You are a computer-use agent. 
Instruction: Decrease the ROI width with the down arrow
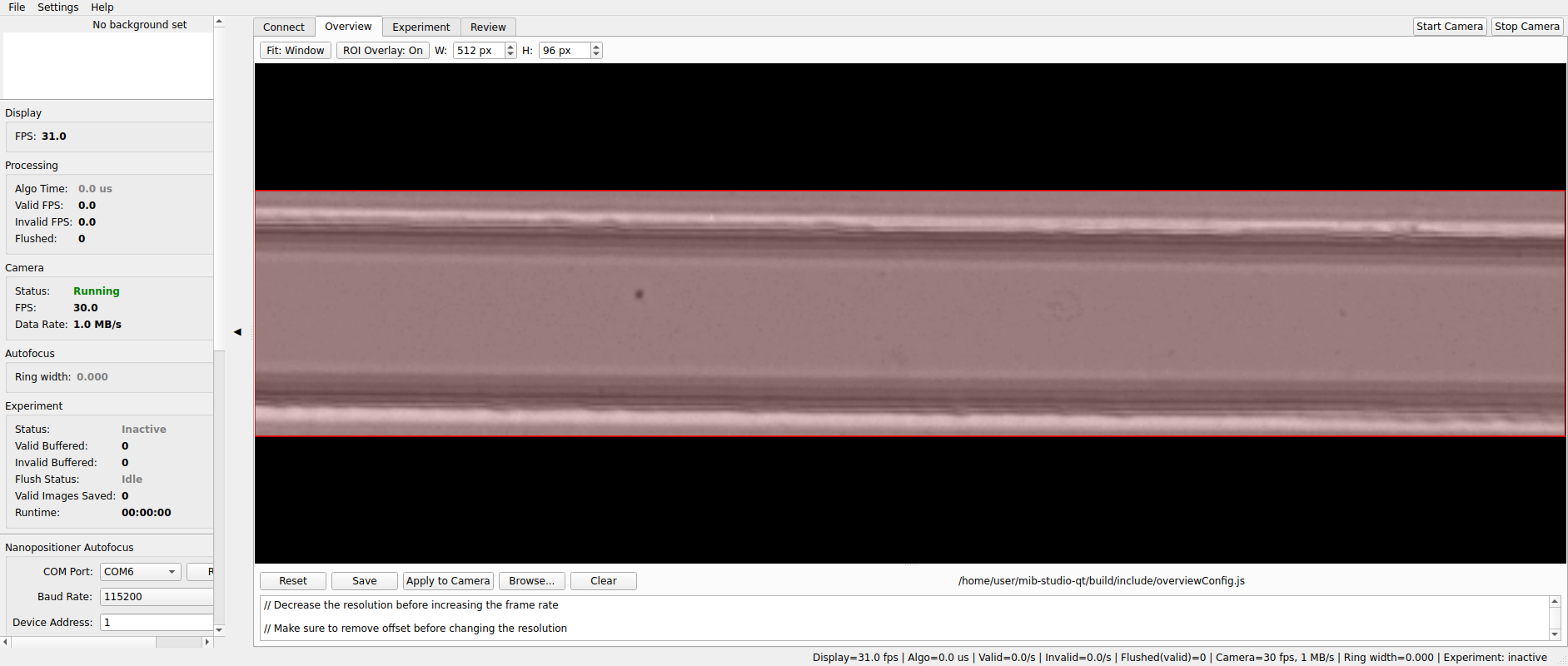coord(510,54)
